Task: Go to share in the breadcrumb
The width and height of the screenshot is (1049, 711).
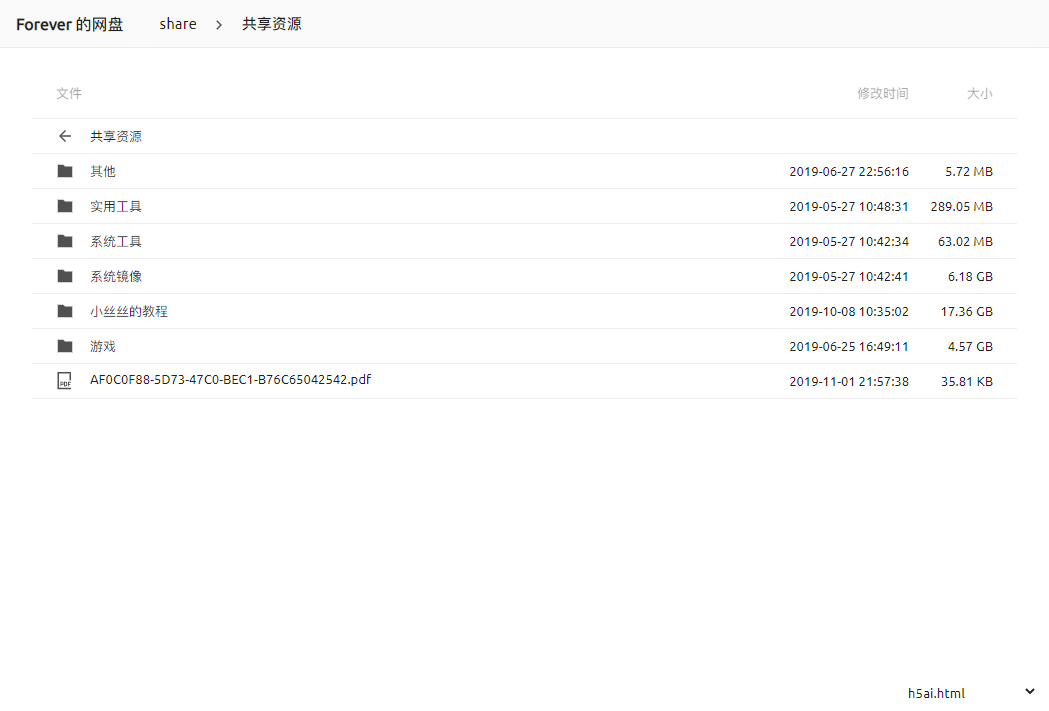Action: tap(178, 24)
